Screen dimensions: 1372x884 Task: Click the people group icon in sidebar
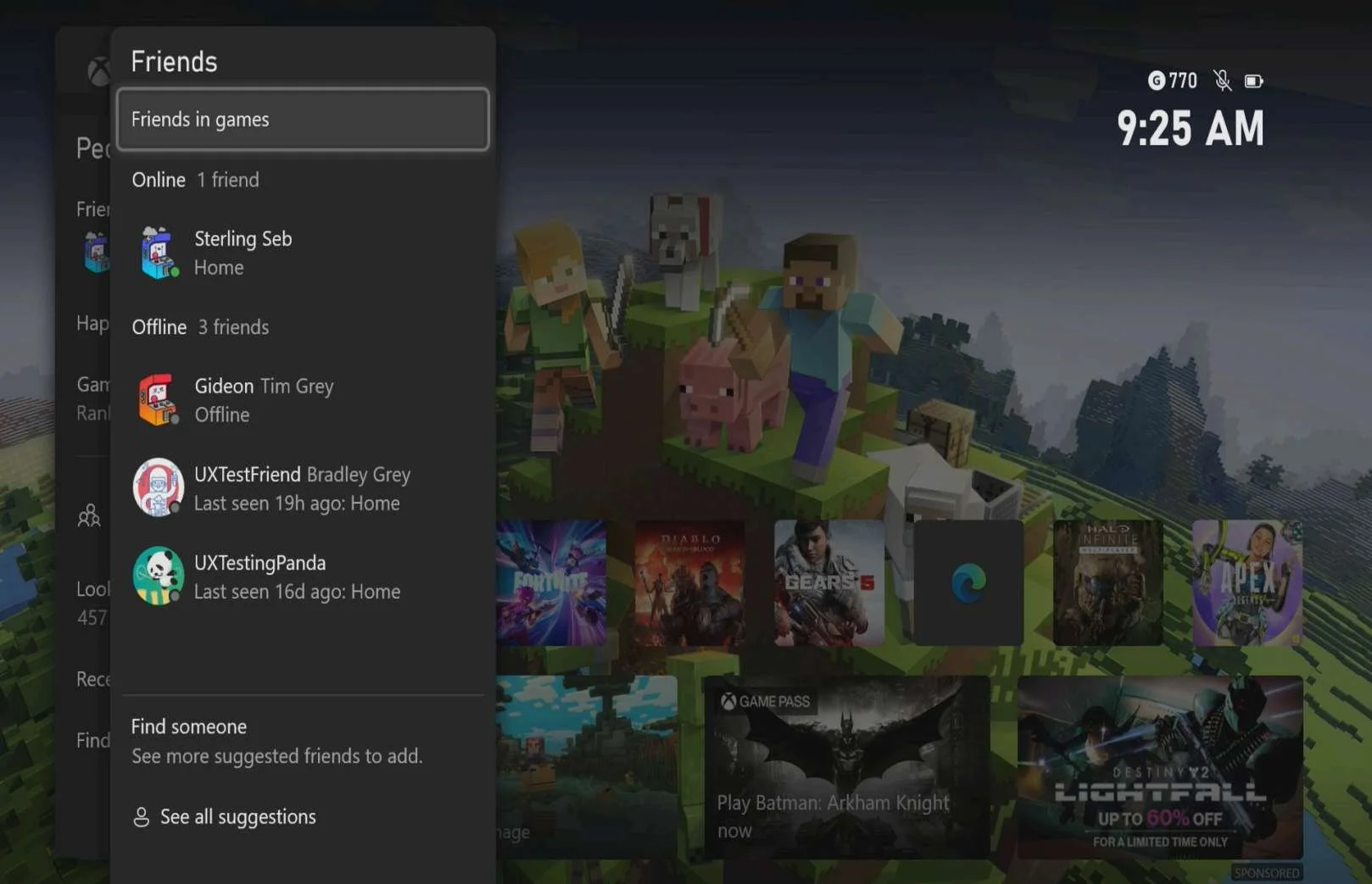(x=89, y=515)
